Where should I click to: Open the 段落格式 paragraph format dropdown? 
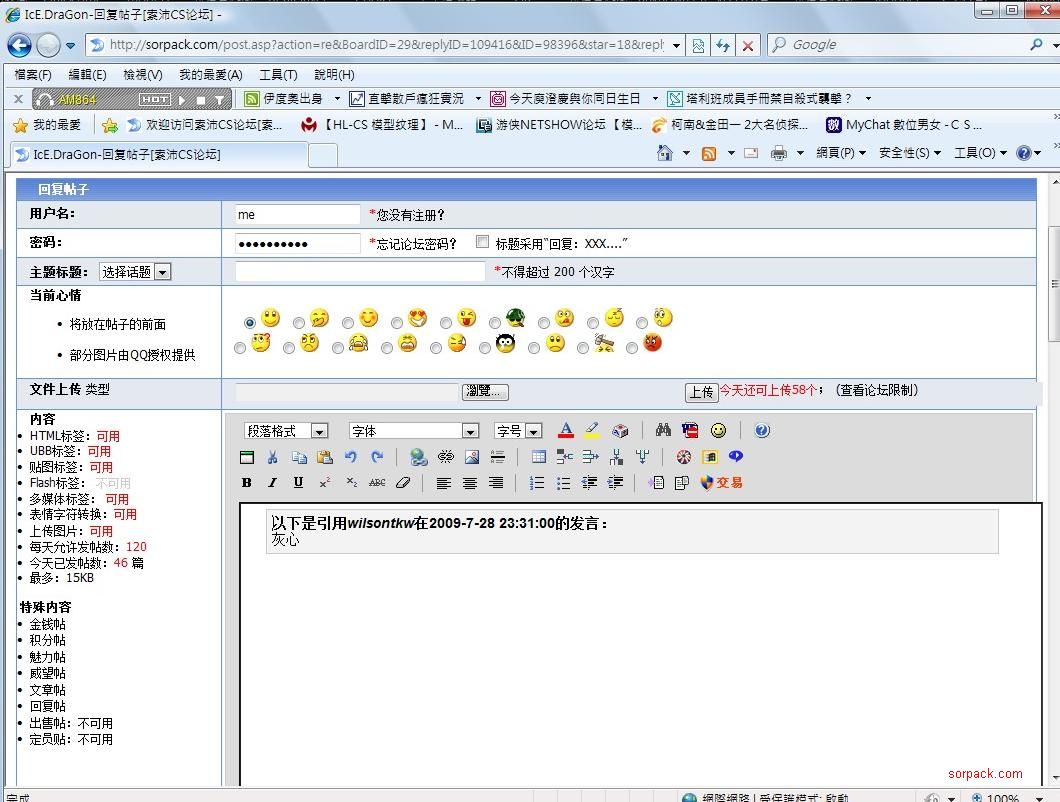tap(319, 430)
